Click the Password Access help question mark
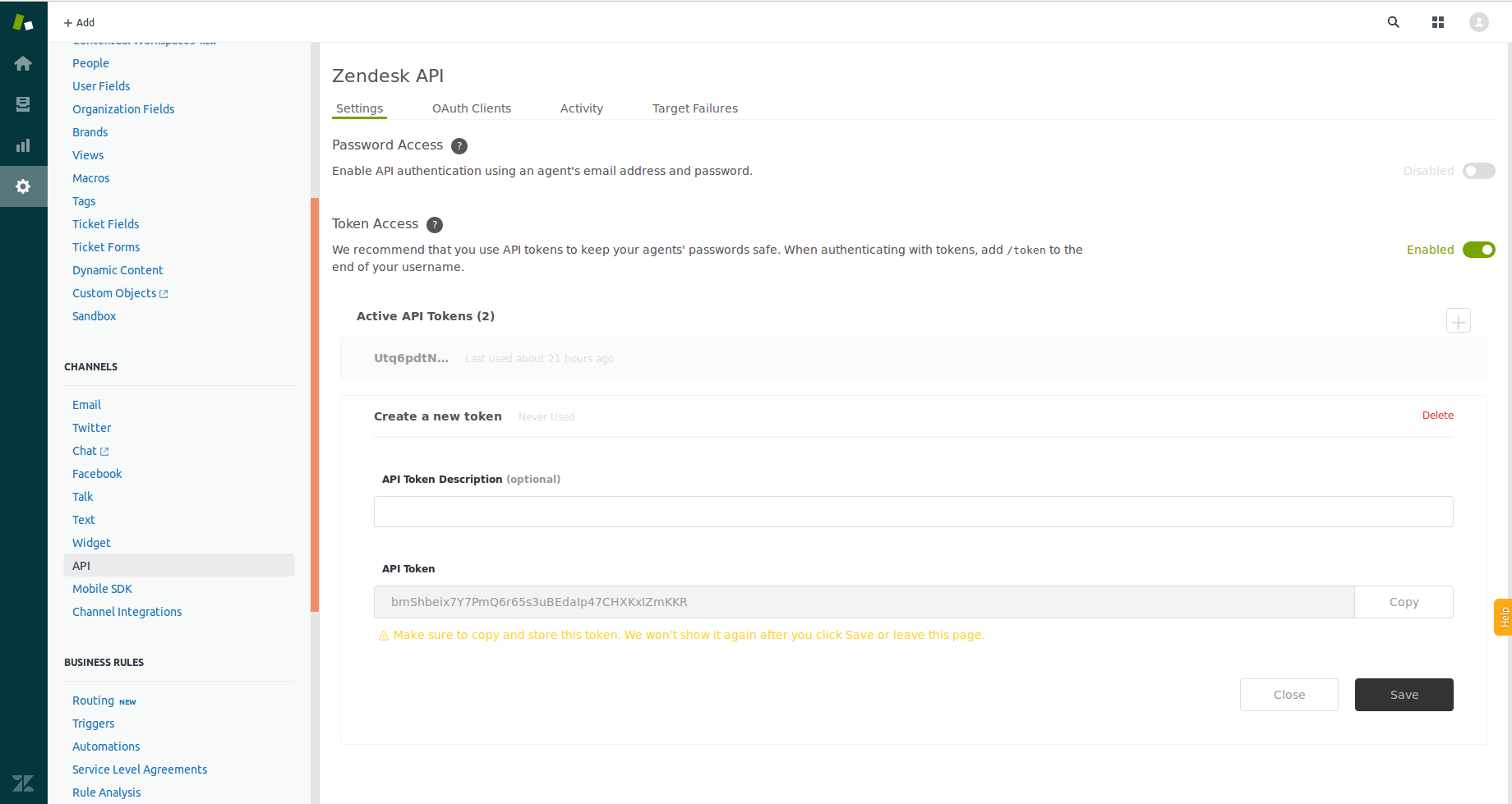 pyautogui.click(x=459, y=146)
